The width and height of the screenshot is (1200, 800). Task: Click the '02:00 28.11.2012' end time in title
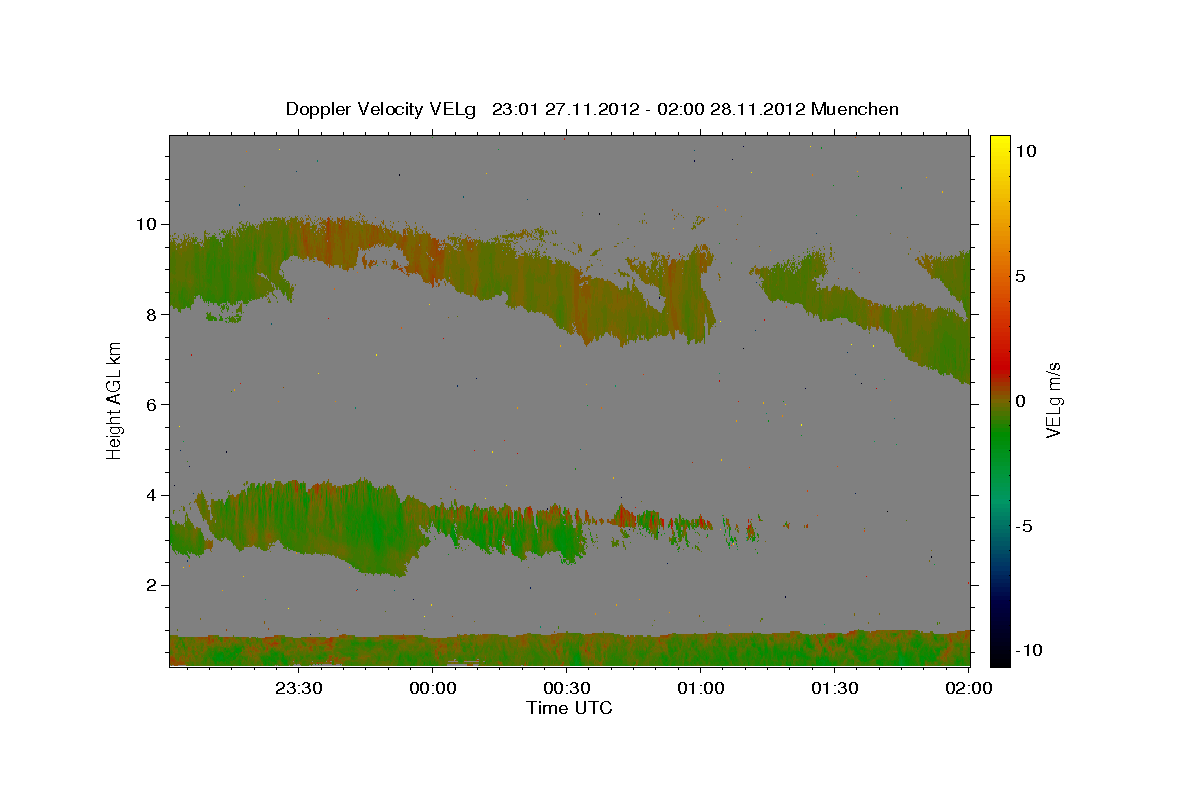[x=734, y=109]
